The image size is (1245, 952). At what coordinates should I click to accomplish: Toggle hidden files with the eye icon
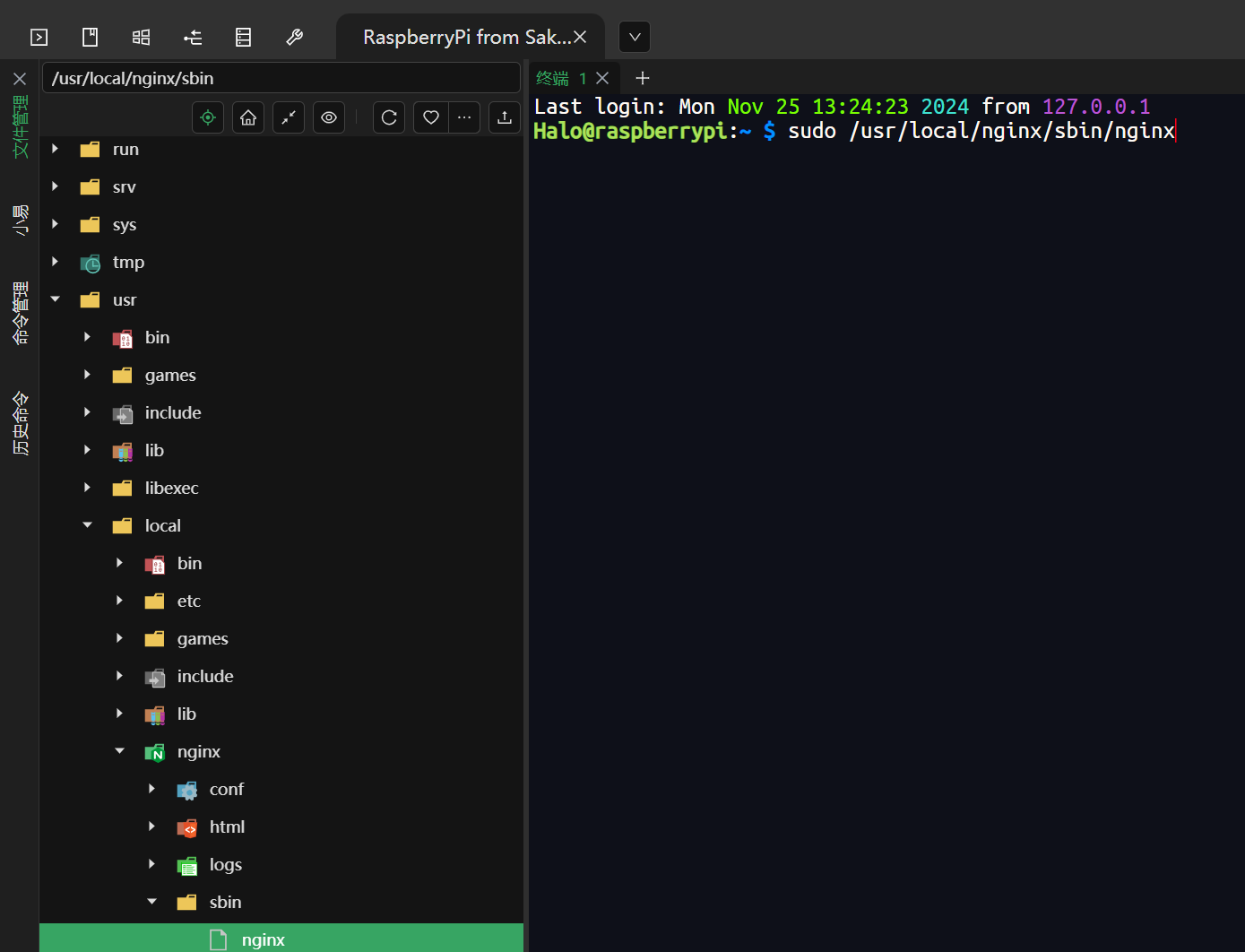[x=329, y=117]
